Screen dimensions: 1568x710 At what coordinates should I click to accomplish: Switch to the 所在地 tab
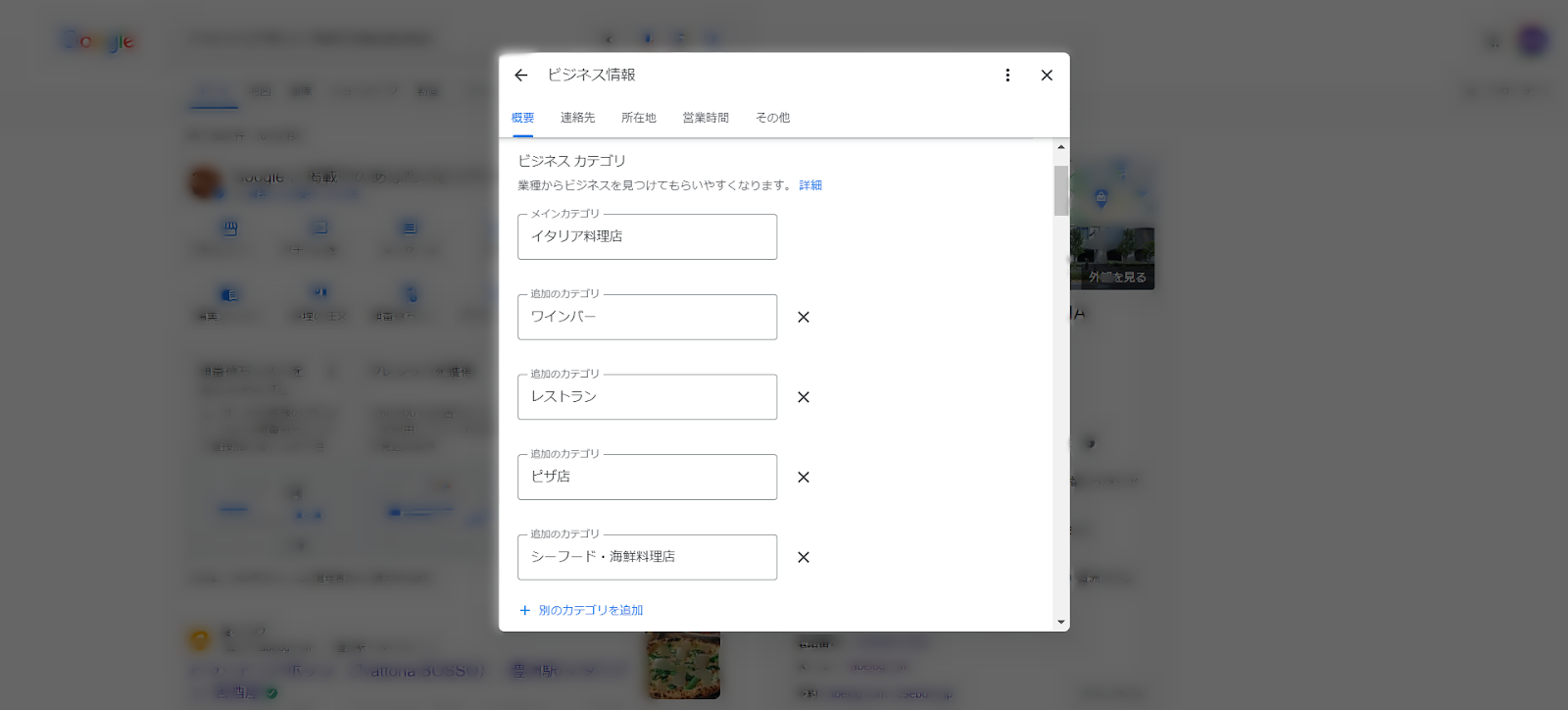[x=639, y=118]
